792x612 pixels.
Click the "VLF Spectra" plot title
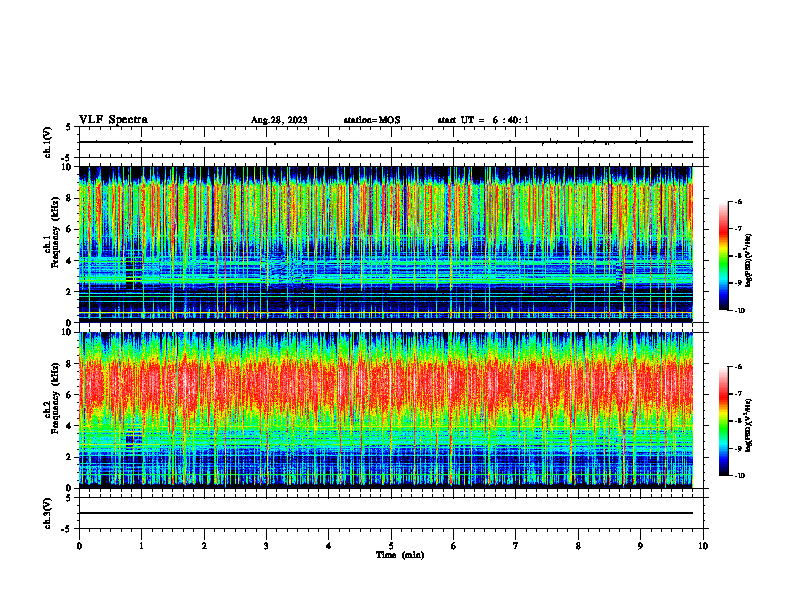tap(113, 120)
